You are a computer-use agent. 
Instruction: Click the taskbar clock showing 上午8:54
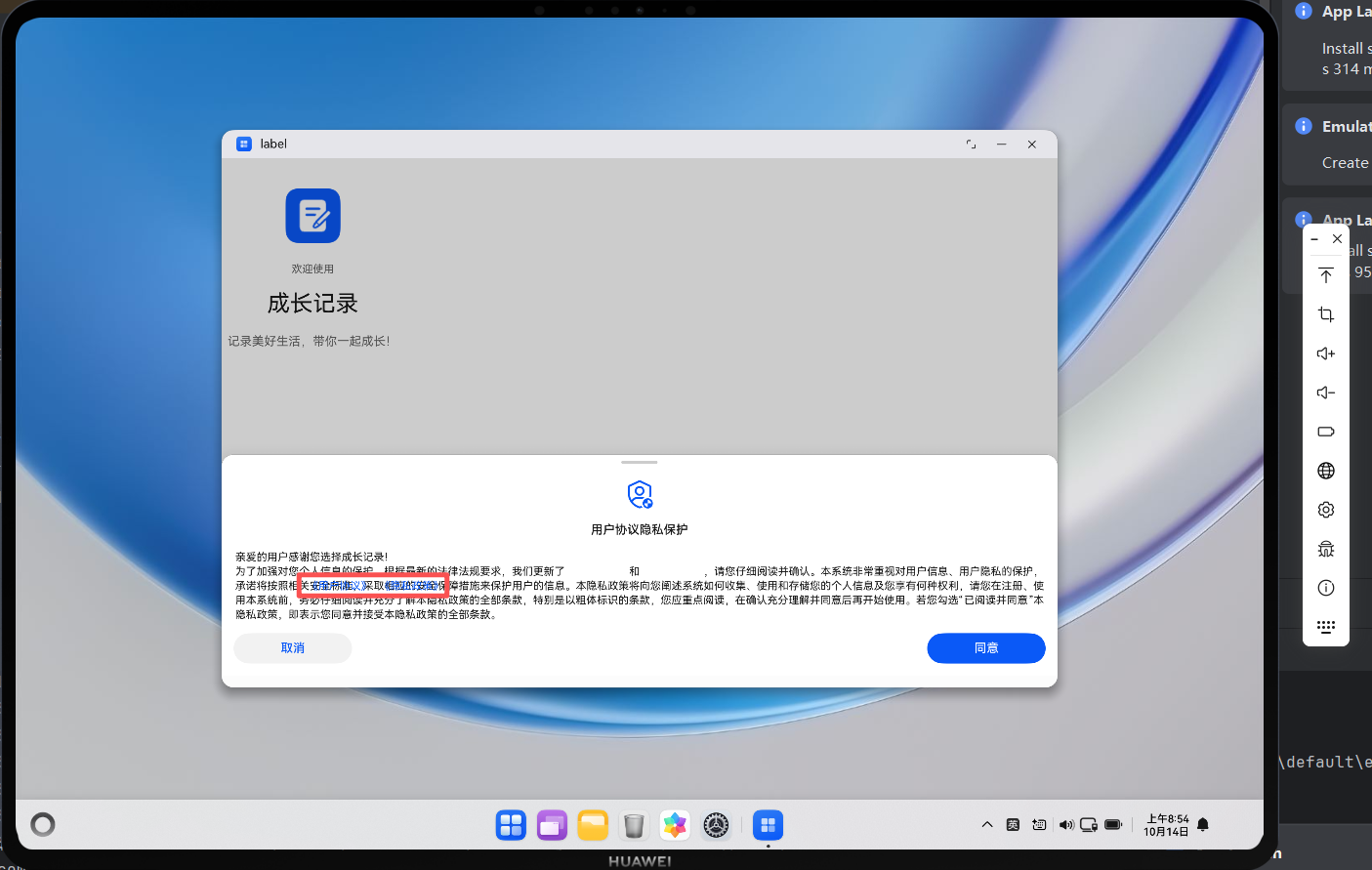pos(1167,825)
